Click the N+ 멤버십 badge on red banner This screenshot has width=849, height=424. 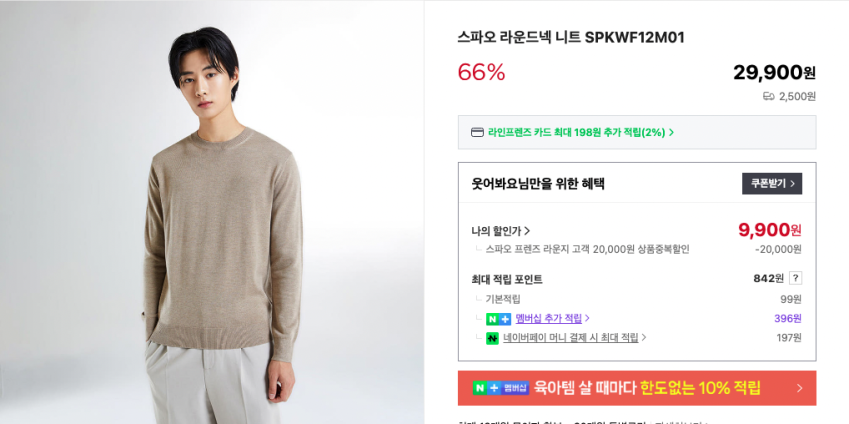coord(500,388)
